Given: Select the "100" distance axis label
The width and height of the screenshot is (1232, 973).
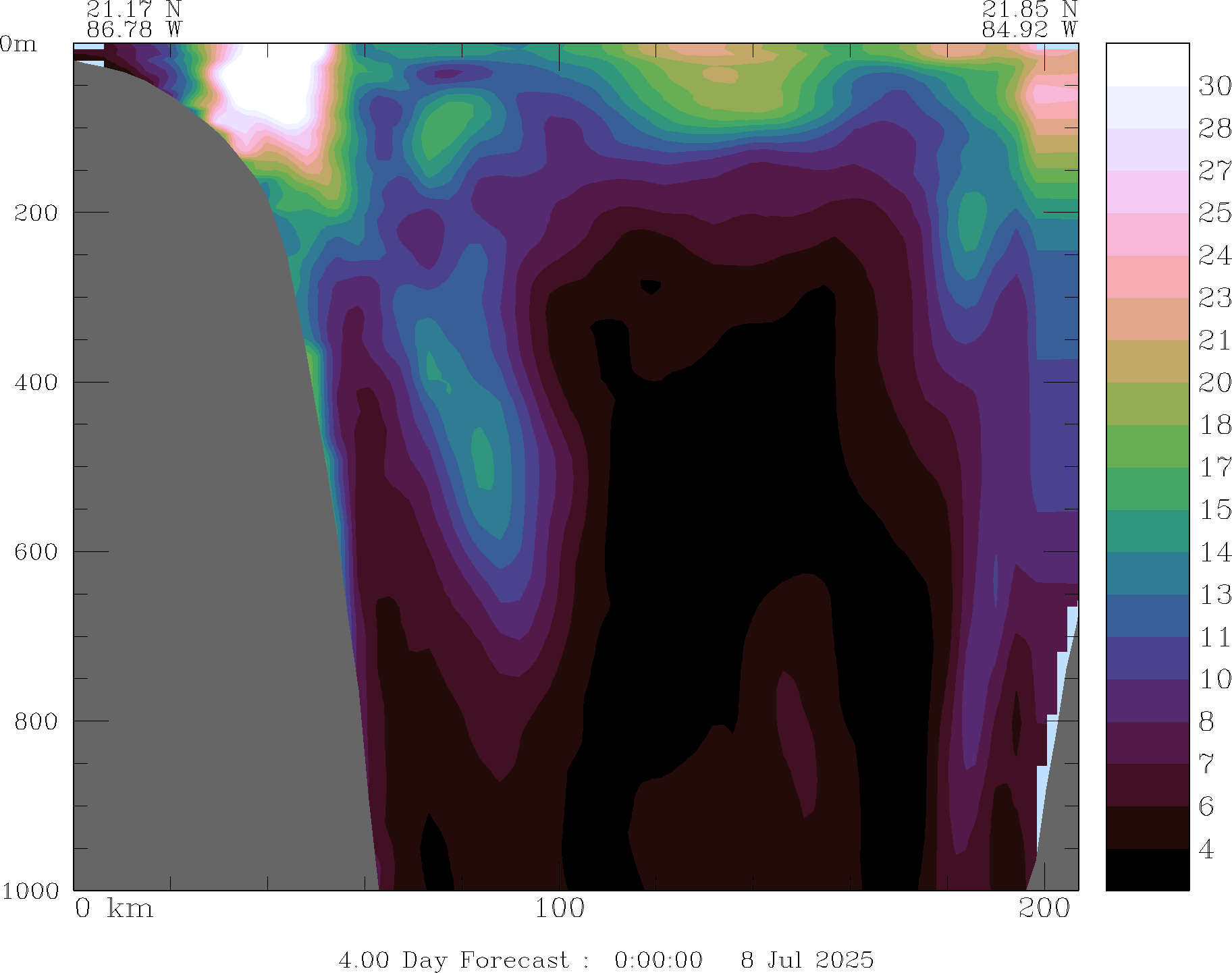Looking at the screenshot, I should (560, 909).
